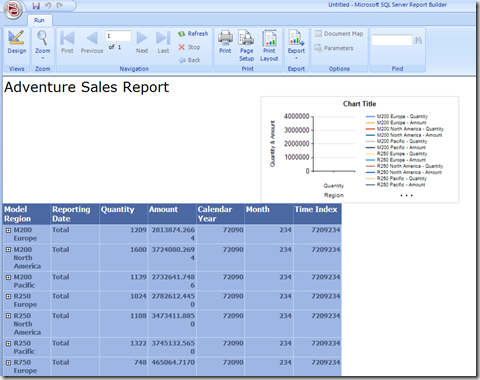The width and height of the screenshot is (480, 380).
Task: Click the Undo arrow in quick access toolbar
Action: 48,6
